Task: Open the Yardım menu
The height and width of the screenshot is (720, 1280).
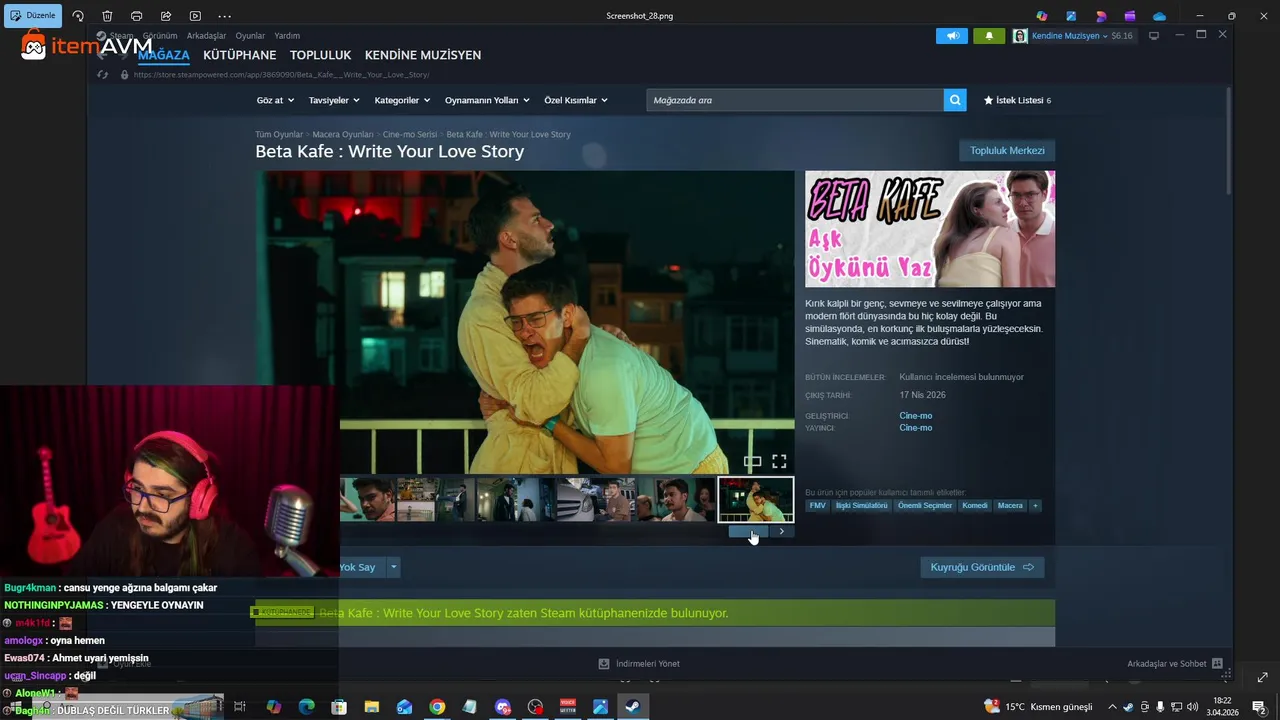Action: [287, 36]
